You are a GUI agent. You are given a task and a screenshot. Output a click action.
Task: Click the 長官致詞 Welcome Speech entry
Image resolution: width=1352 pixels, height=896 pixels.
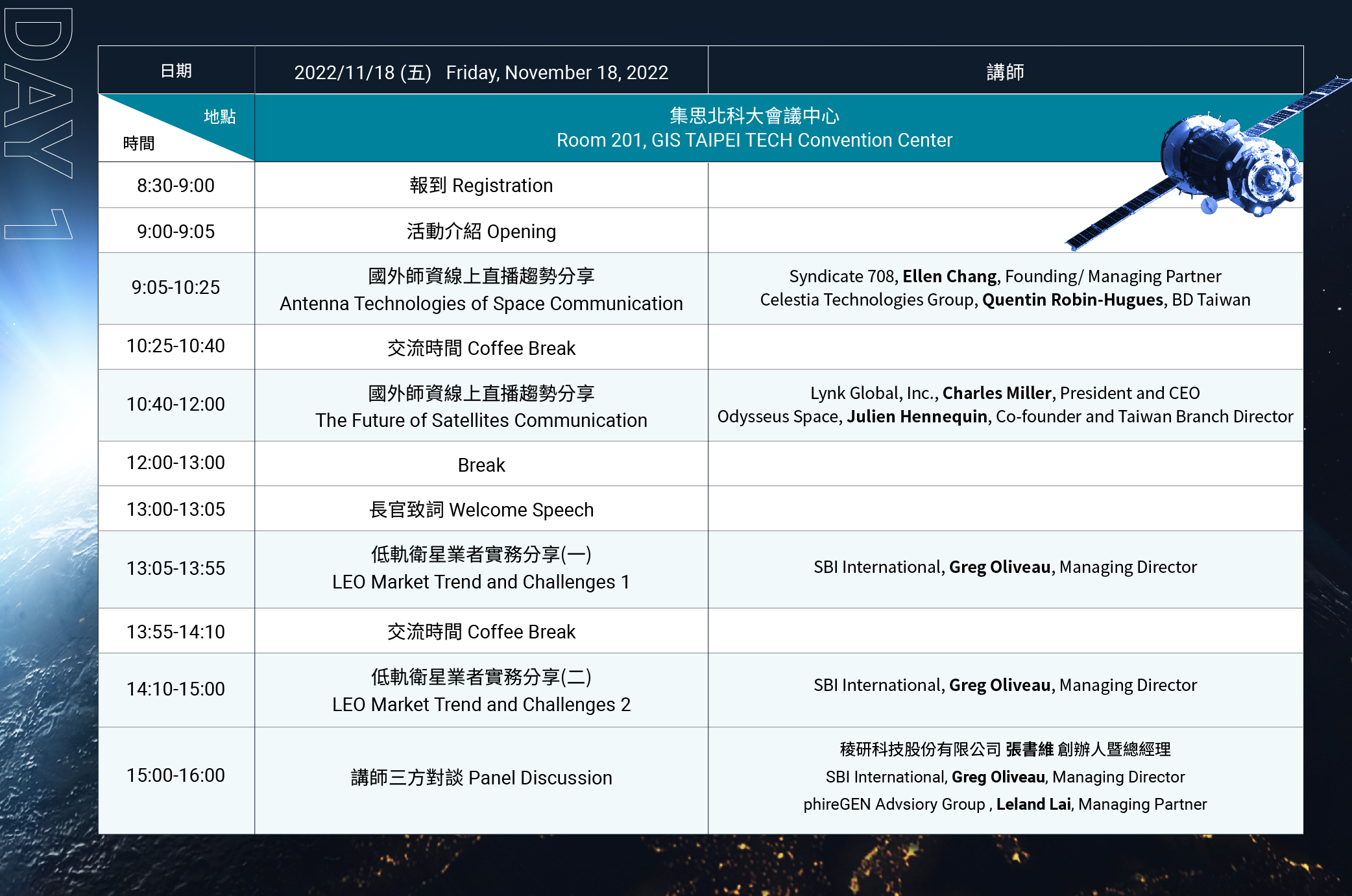(481, 510)
